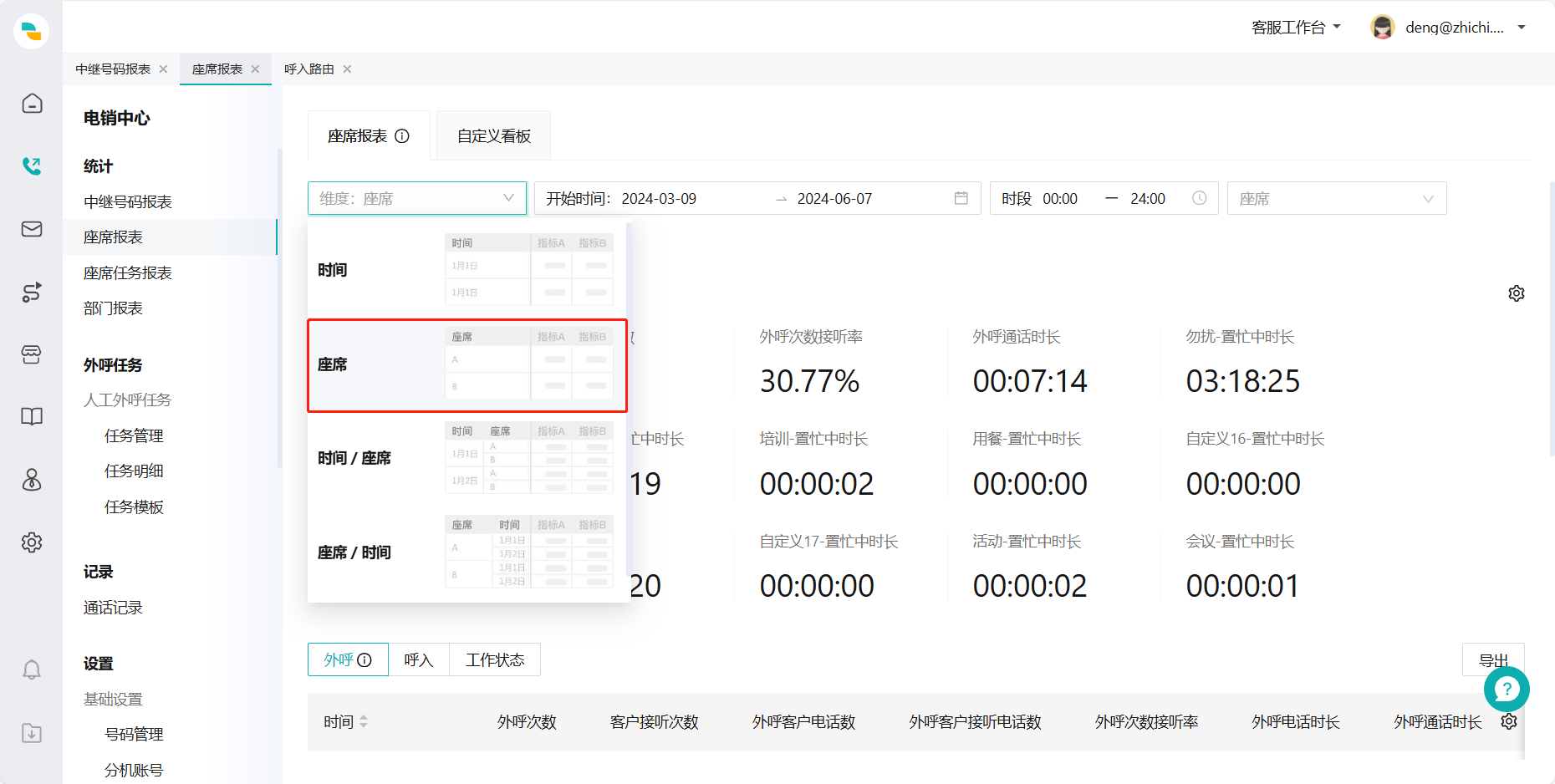Click the 外呼电话时长 column header
This screenshot has width=1555, height=784.
(x=1295, y=722)
